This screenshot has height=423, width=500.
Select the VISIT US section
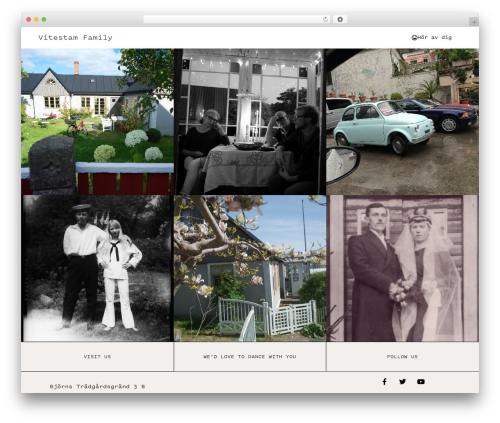pos(97,357)
